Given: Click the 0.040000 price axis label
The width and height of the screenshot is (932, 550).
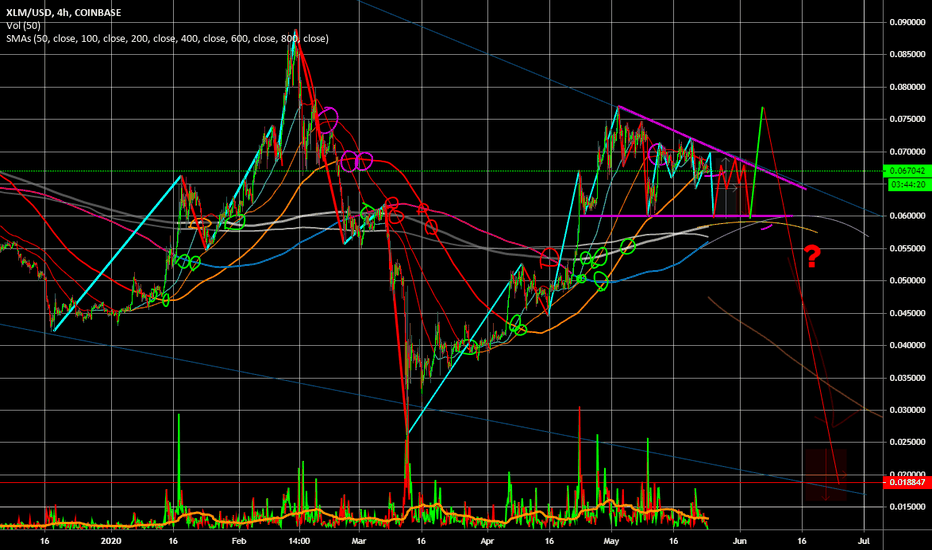Looking at the screenshot, I should point(908,345).
